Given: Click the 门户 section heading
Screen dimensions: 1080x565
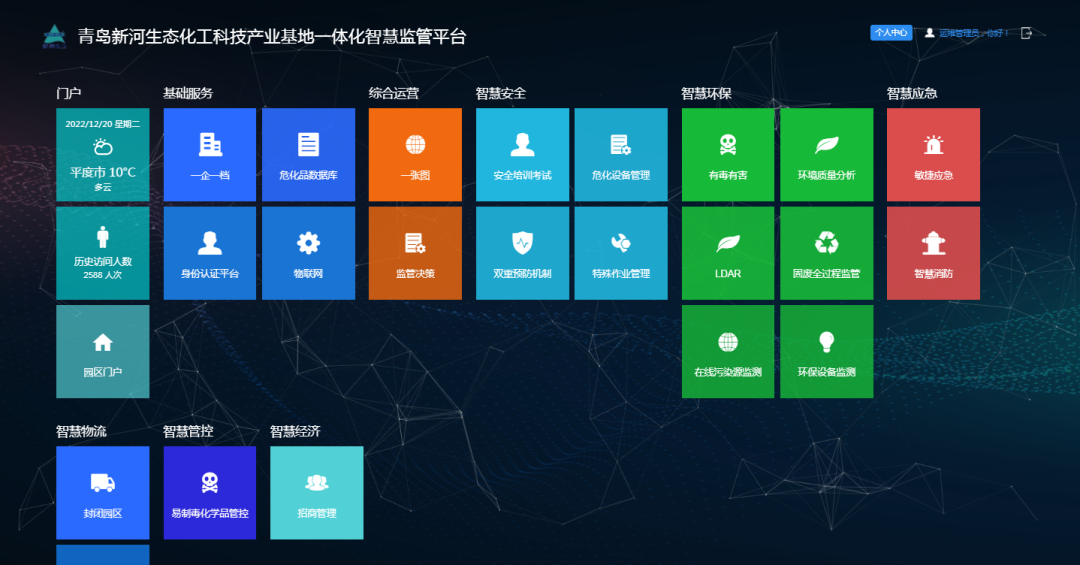Looking at the screenshot, I should pos(69,93).
